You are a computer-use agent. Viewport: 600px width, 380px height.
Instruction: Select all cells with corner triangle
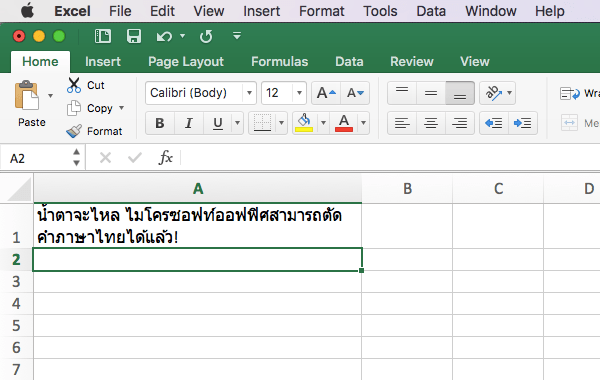pos(18,189)
